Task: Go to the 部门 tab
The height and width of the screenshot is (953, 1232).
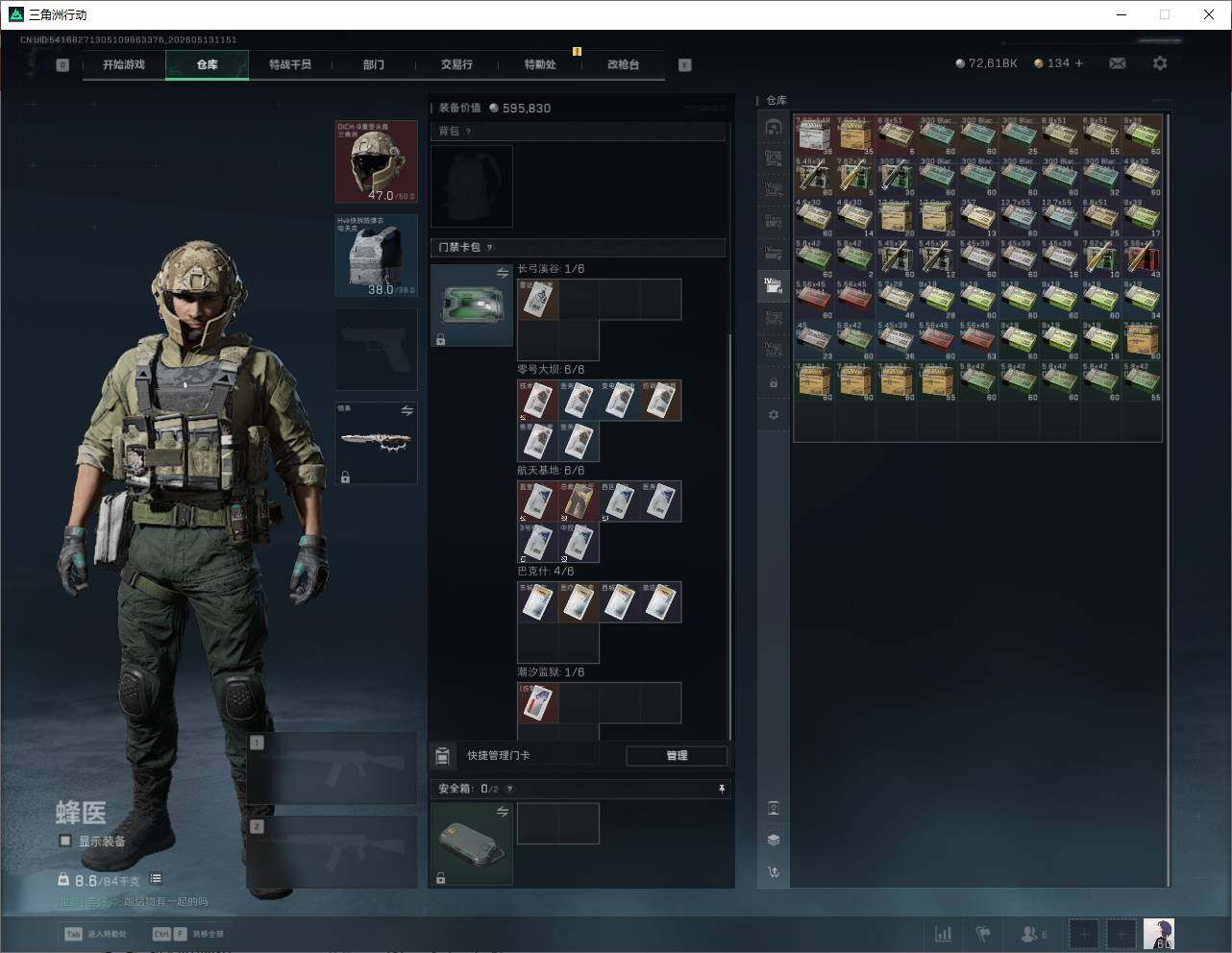Action: pyautogui.click(x=374, y=64)
